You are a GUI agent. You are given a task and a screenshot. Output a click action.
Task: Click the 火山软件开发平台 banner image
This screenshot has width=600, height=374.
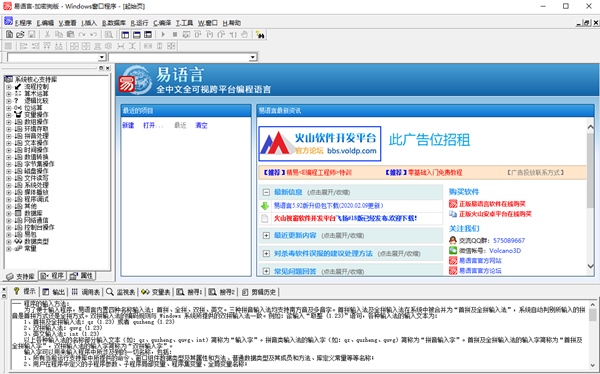point(320,144)
